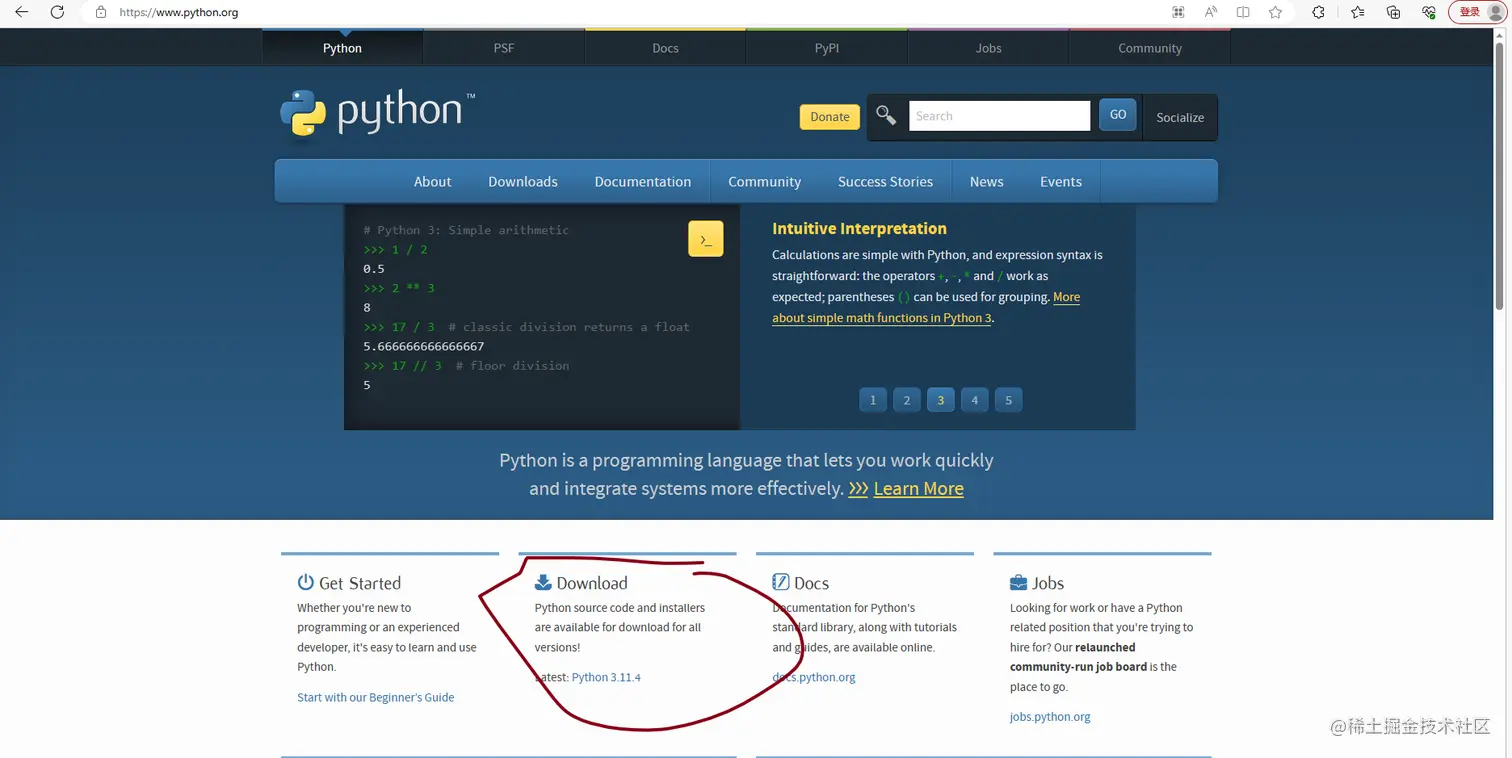Open the Success Stories navigation menu

pos(885,181)
